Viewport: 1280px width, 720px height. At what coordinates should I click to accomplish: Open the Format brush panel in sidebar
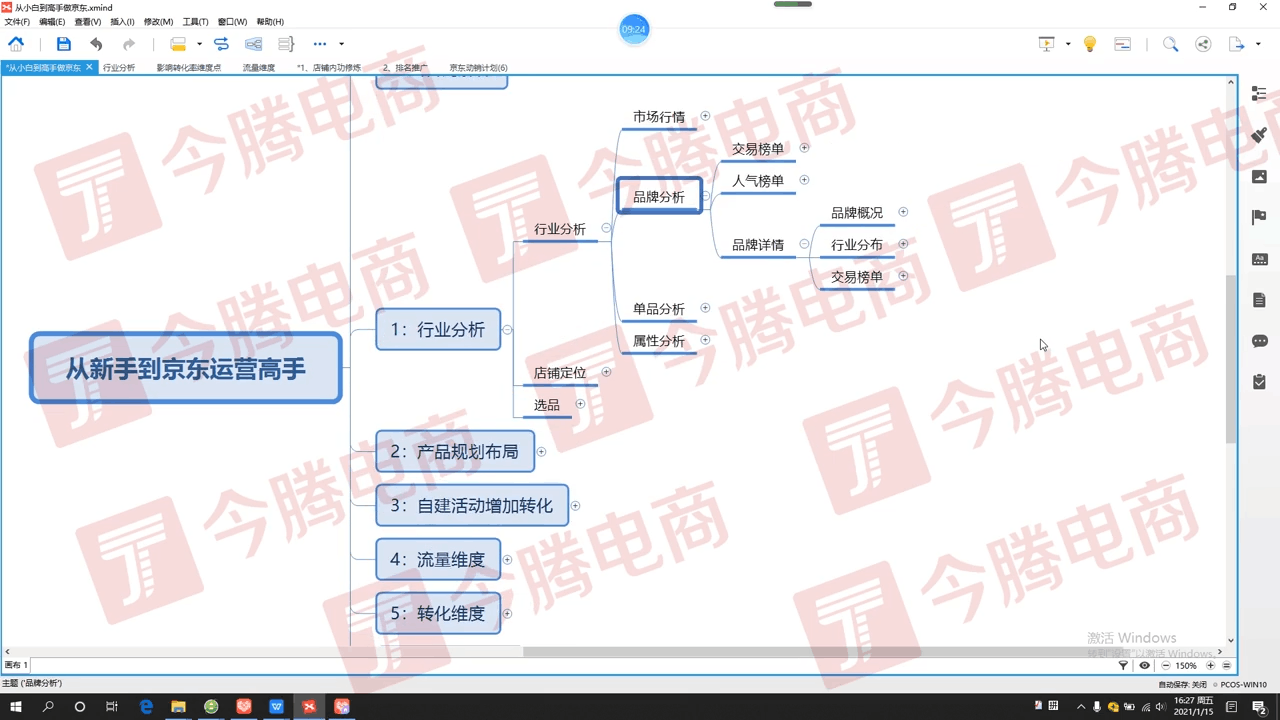point(1259,135)
